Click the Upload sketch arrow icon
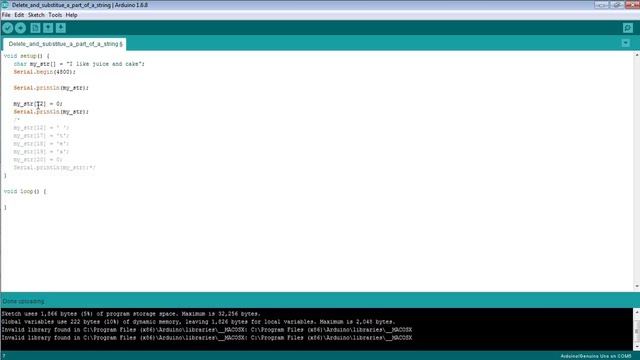Viewport: 640px width, 360px height. point(20,28)
